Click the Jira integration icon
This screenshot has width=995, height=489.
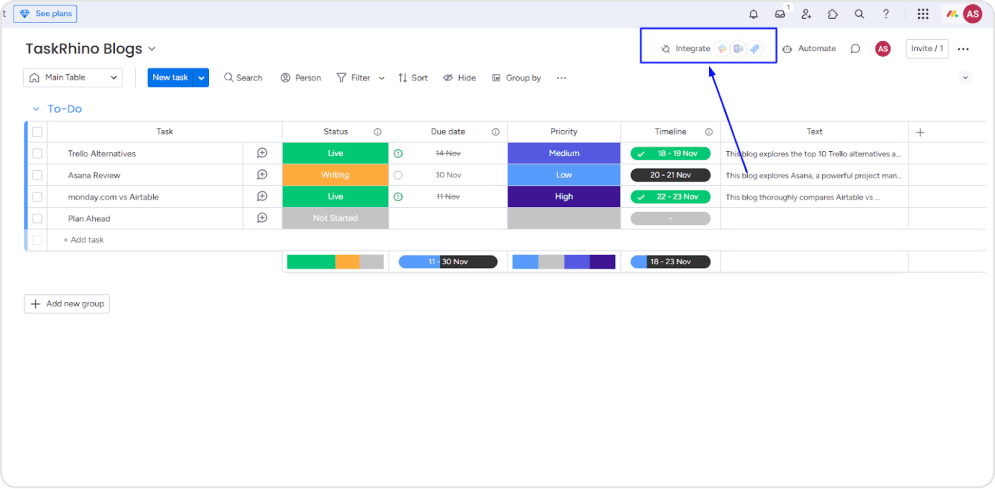pyautogui.click(x=754, y=48)
